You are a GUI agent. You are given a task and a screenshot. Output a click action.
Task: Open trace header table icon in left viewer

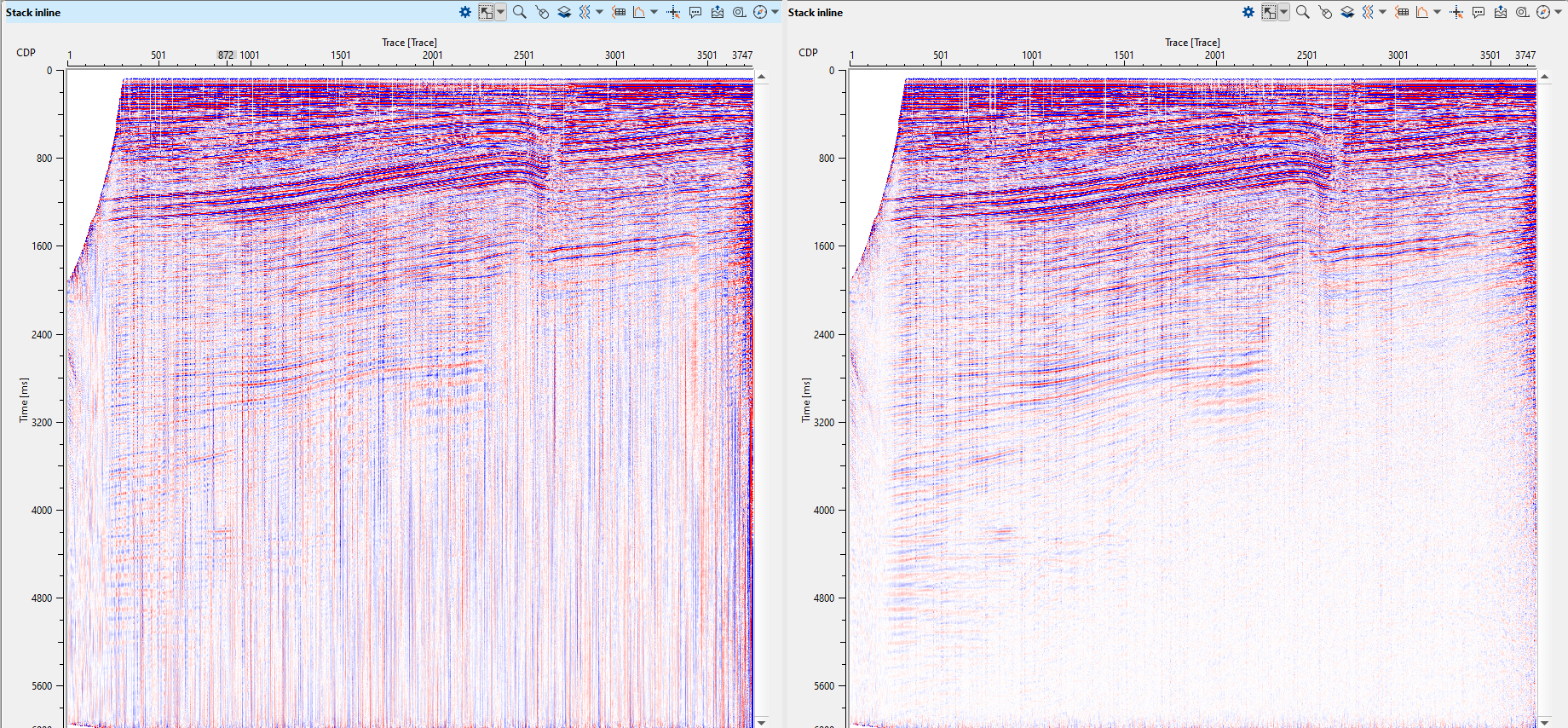pyautogui.click(x=619, y=12)
